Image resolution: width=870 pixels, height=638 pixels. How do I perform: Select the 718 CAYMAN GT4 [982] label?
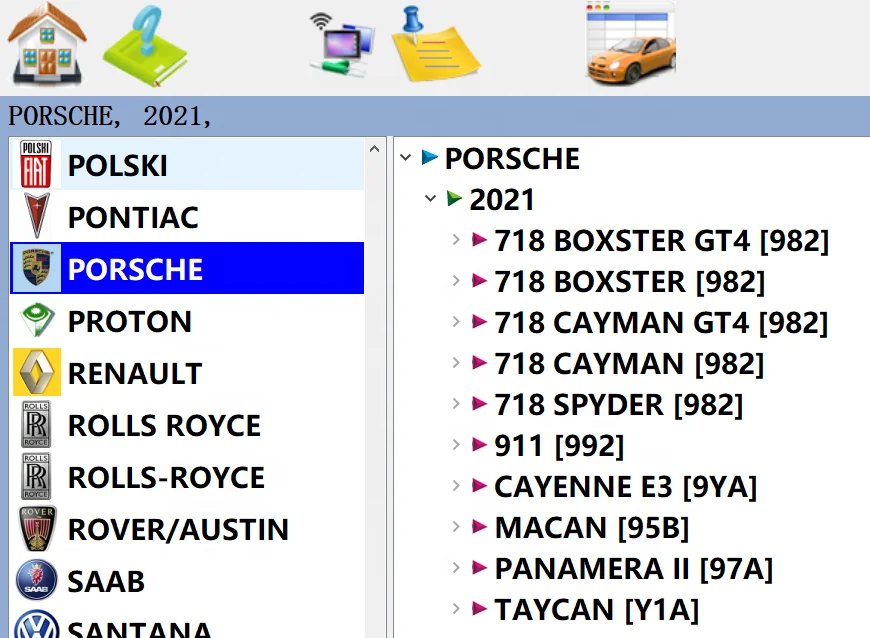661,322
